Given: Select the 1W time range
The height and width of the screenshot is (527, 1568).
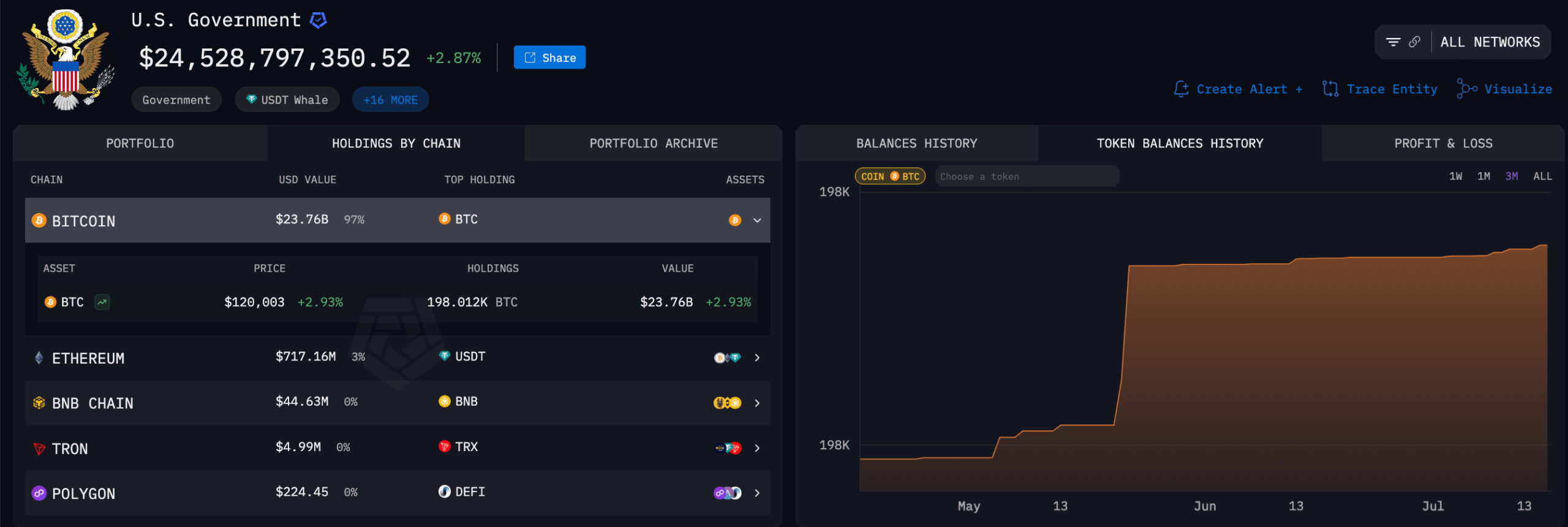Looking at the screenshot, I should click(x=1455, y=176).
